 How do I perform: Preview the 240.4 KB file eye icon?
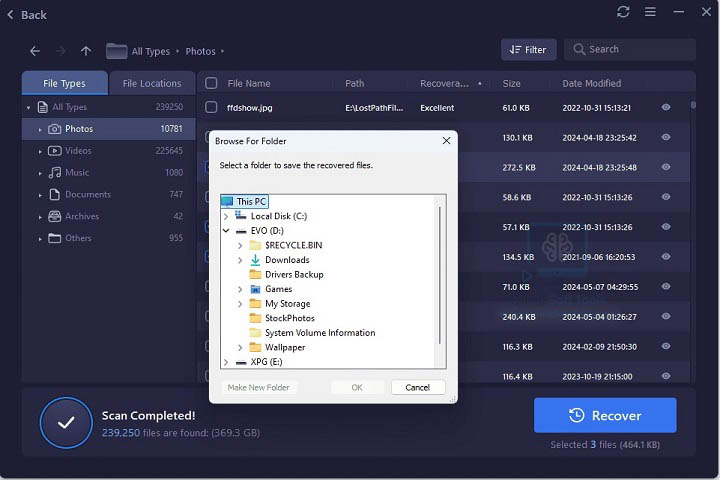click(666, 316)
